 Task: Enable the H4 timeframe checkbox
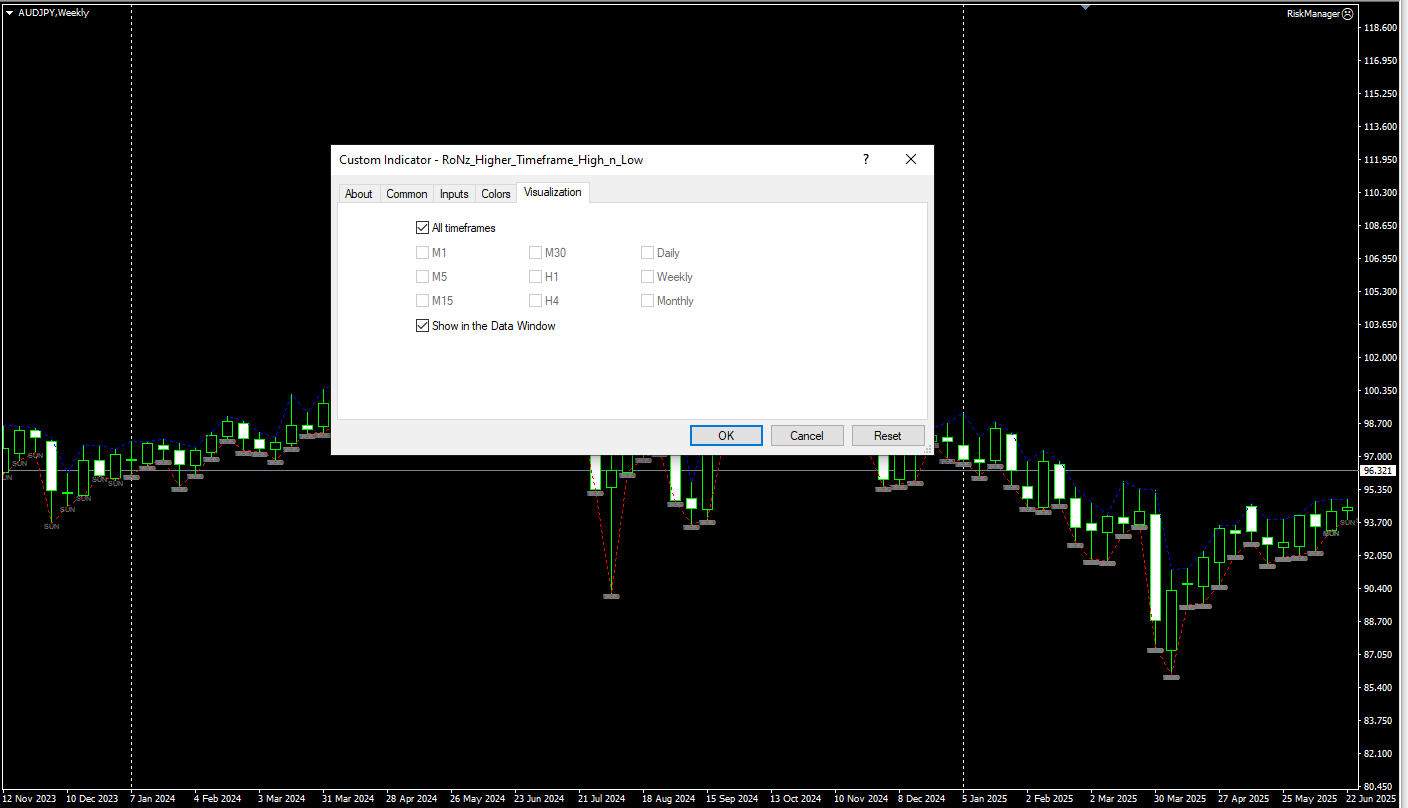[535, 300]
